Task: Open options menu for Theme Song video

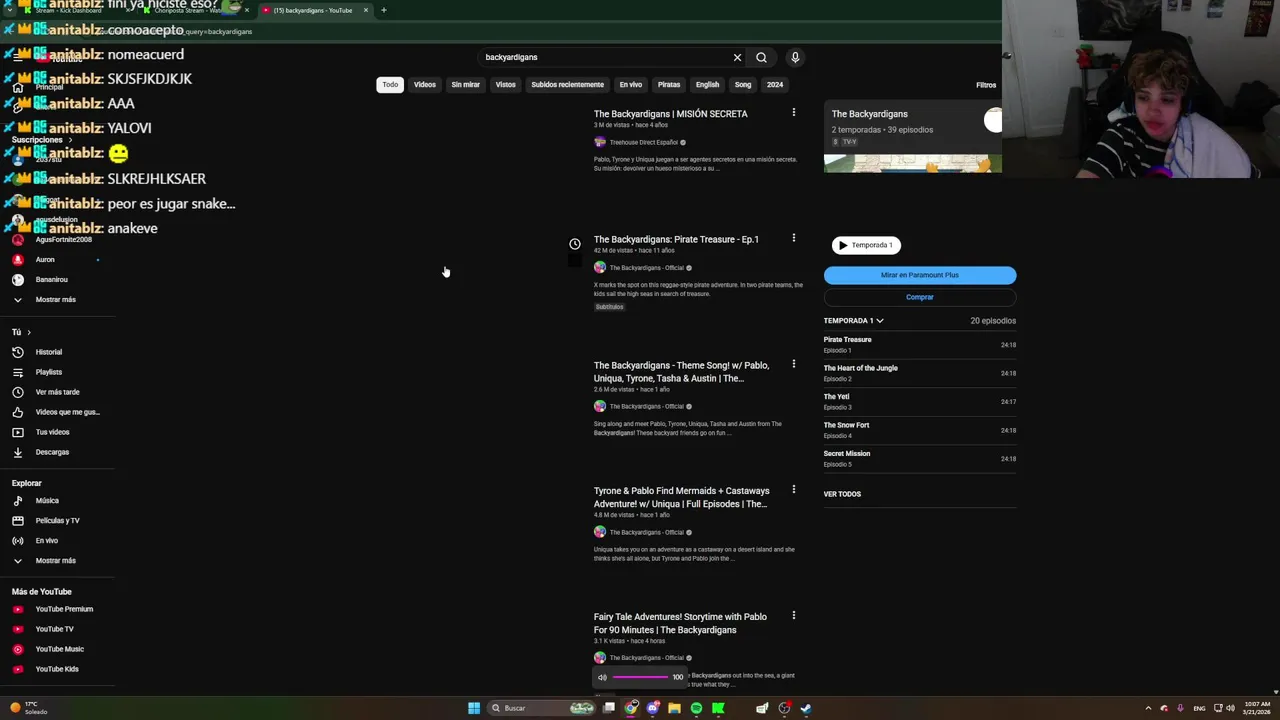Action: click(x=794, y=364)
